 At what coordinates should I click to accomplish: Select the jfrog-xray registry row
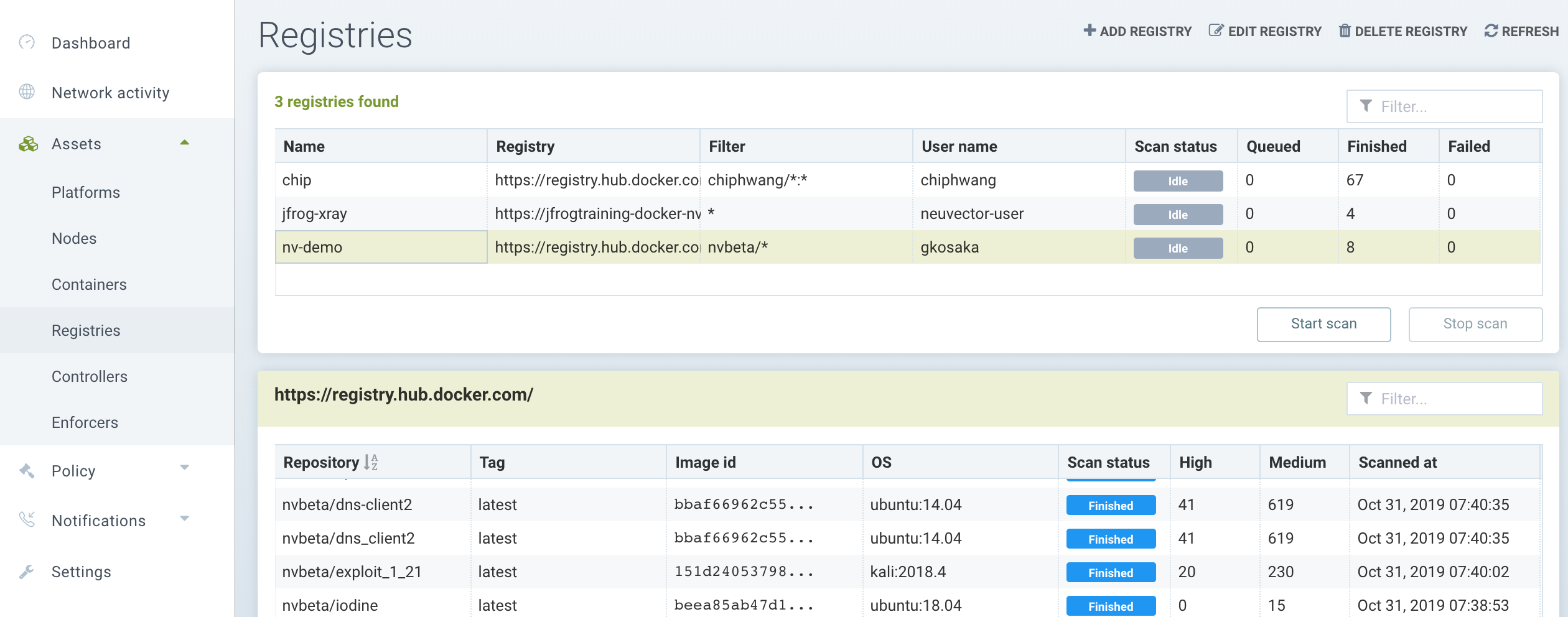[381, 213]
